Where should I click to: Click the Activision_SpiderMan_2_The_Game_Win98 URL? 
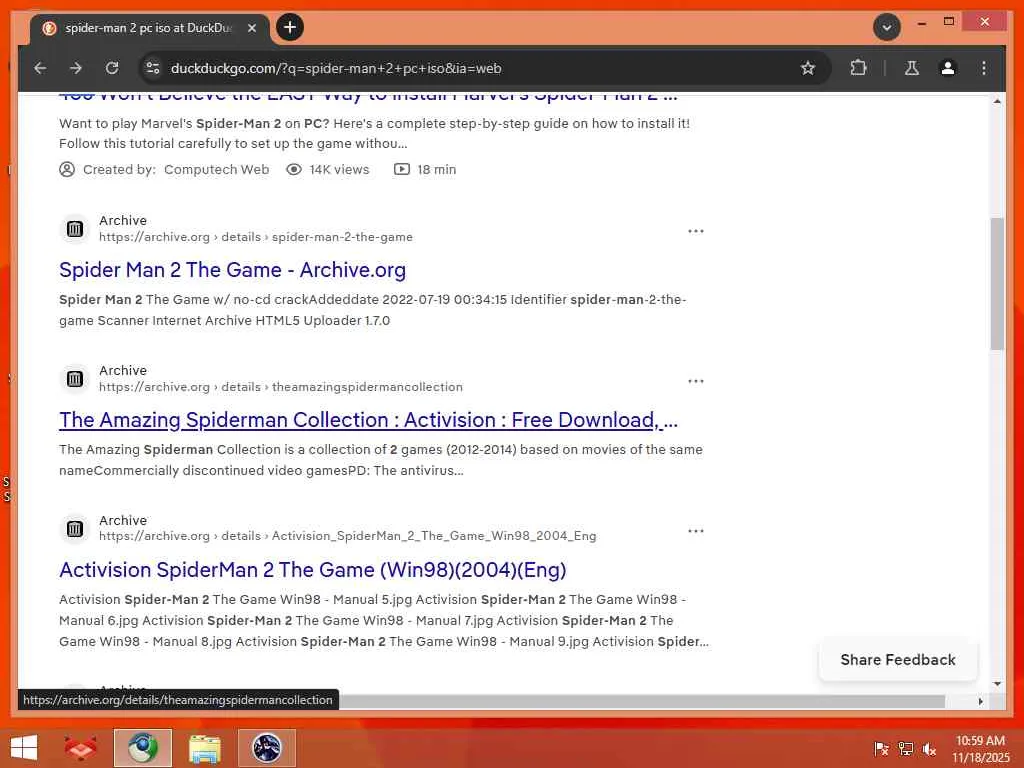[347, 536]
